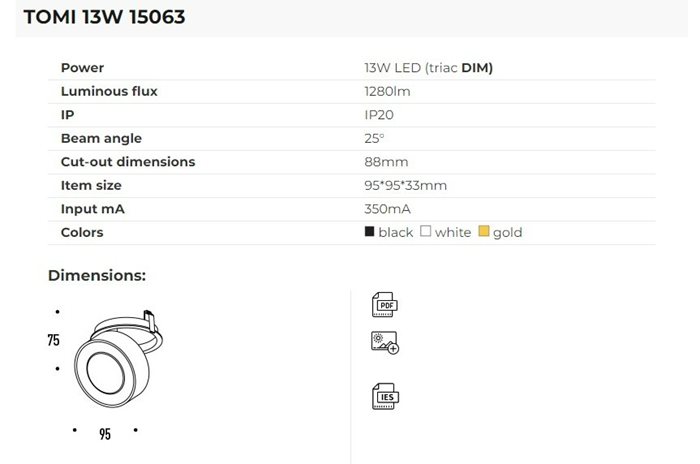This screenshot has width=700, height=464.
Task: Click the IP20 rating value
Action: coord(379,115)
